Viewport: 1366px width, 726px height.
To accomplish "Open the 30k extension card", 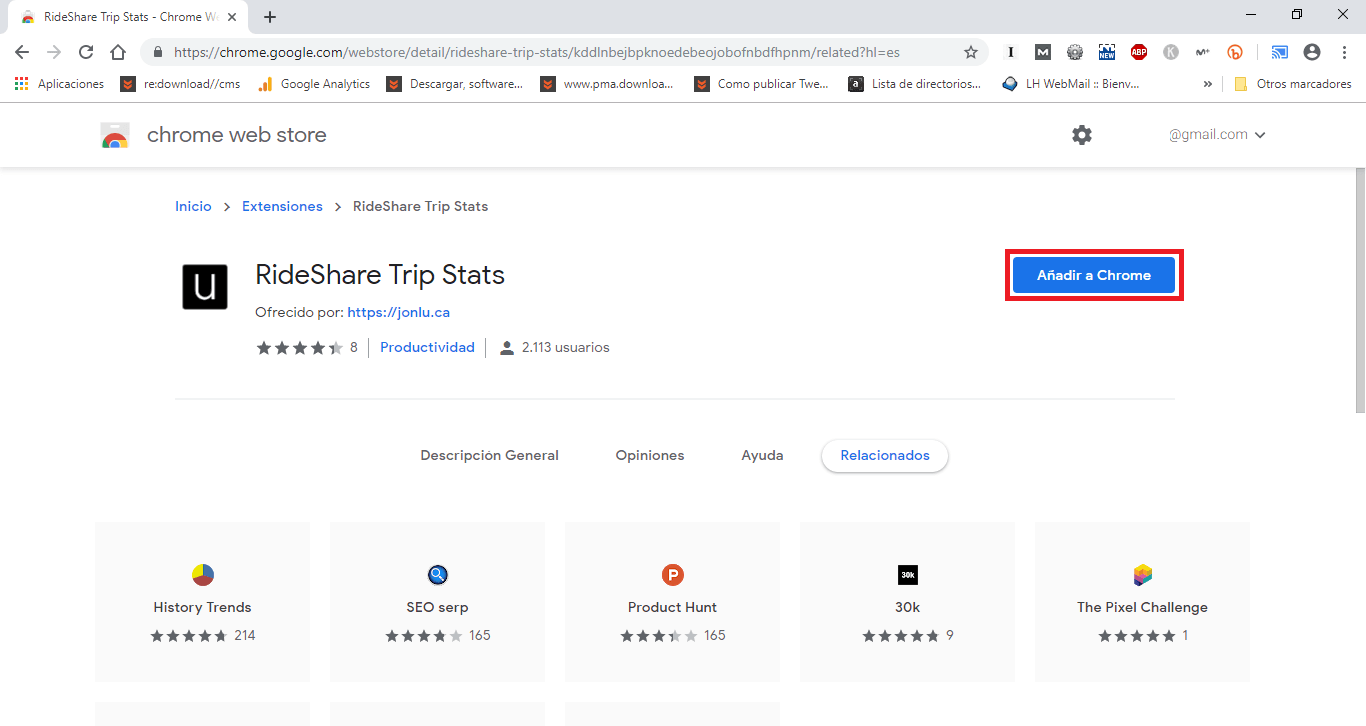I will click(907, 602).
